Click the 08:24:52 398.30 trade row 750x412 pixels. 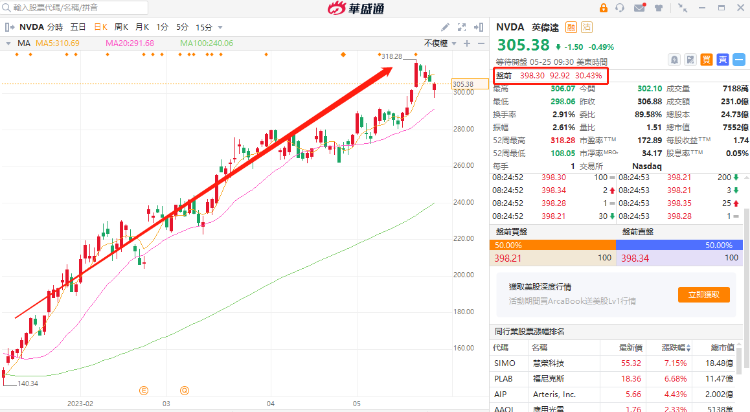click(x=553, y=177)
